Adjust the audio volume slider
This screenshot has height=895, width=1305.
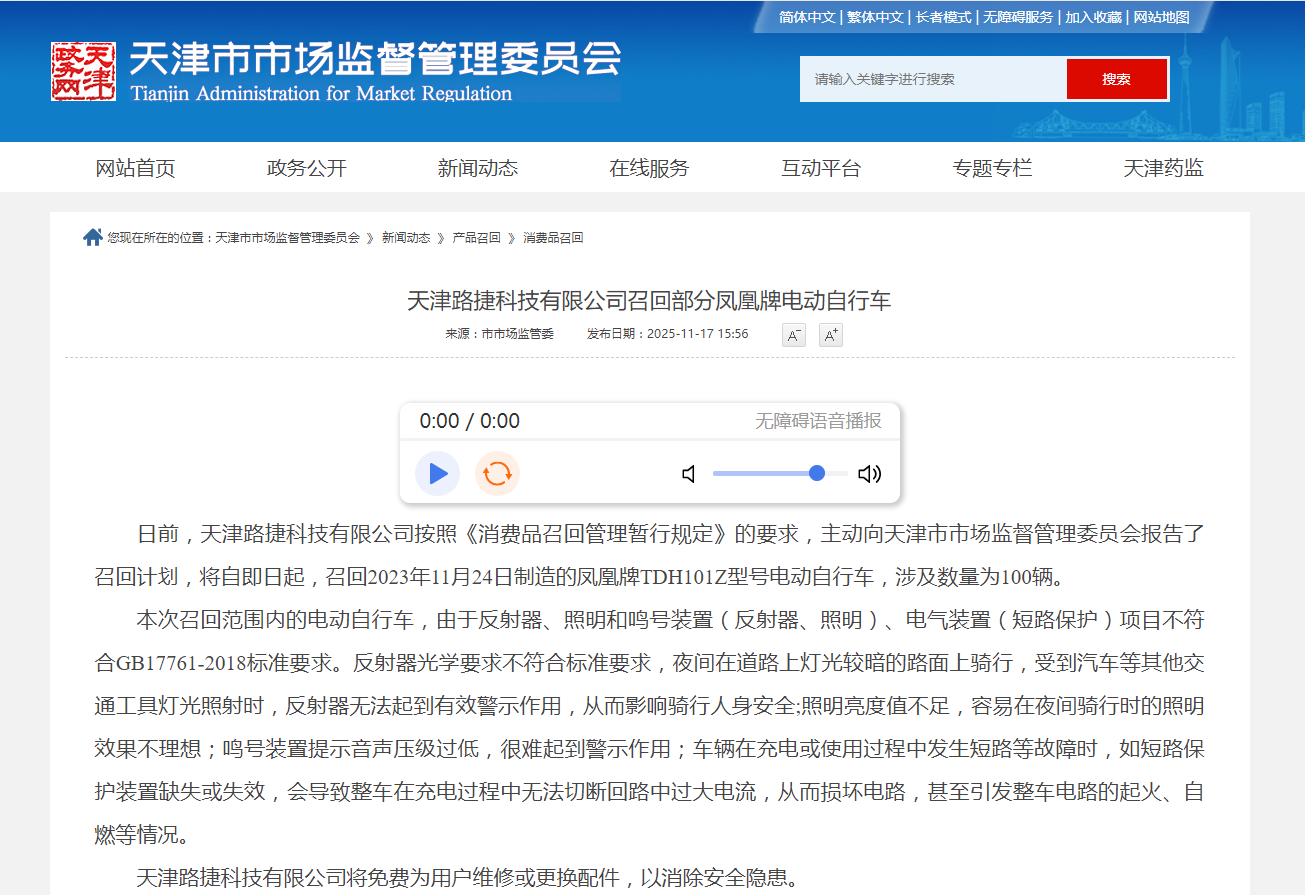[780, 474]
